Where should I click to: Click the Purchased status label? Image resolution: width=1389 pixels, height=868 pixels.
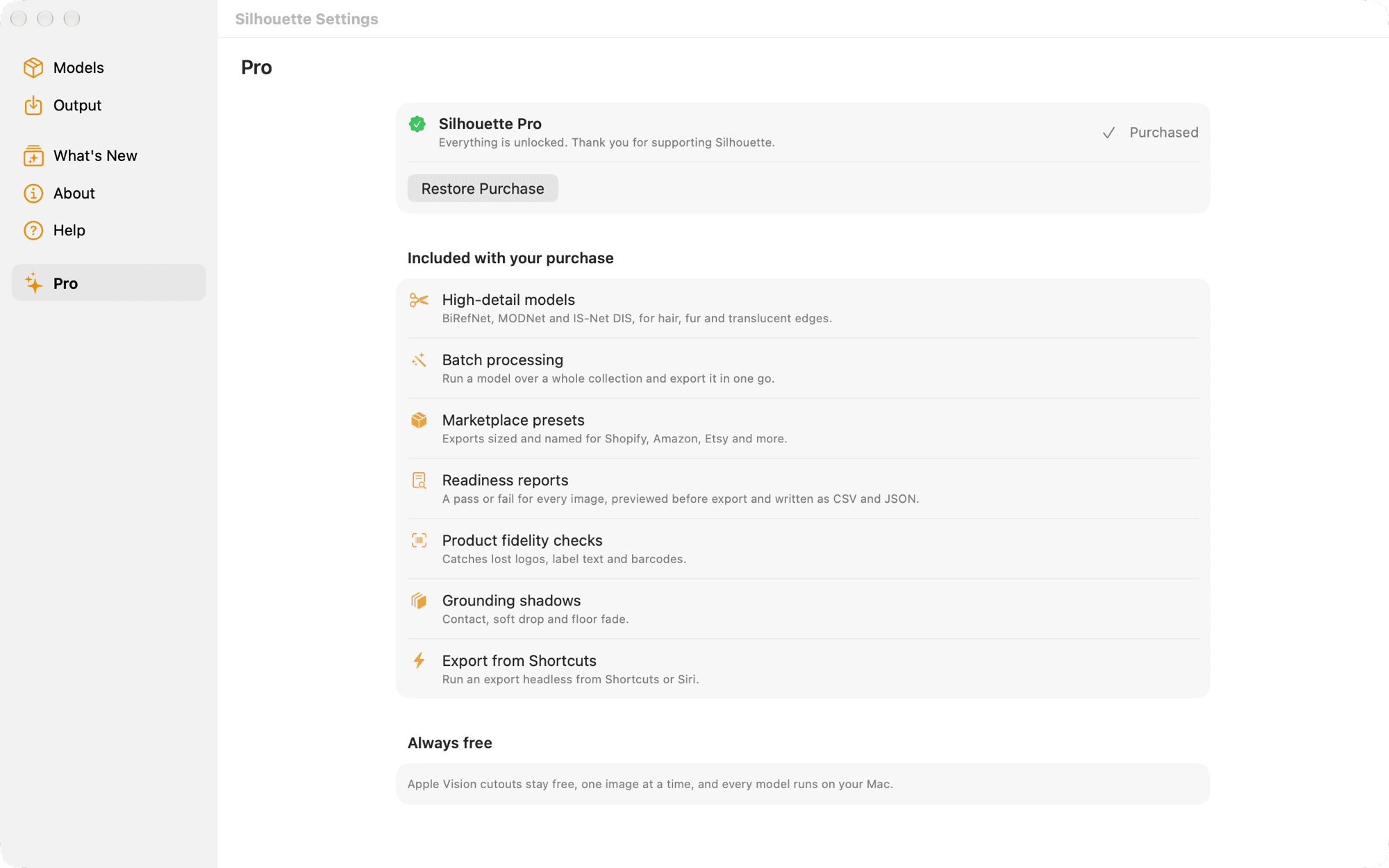pyautogui.click(x=1164, y=133)
